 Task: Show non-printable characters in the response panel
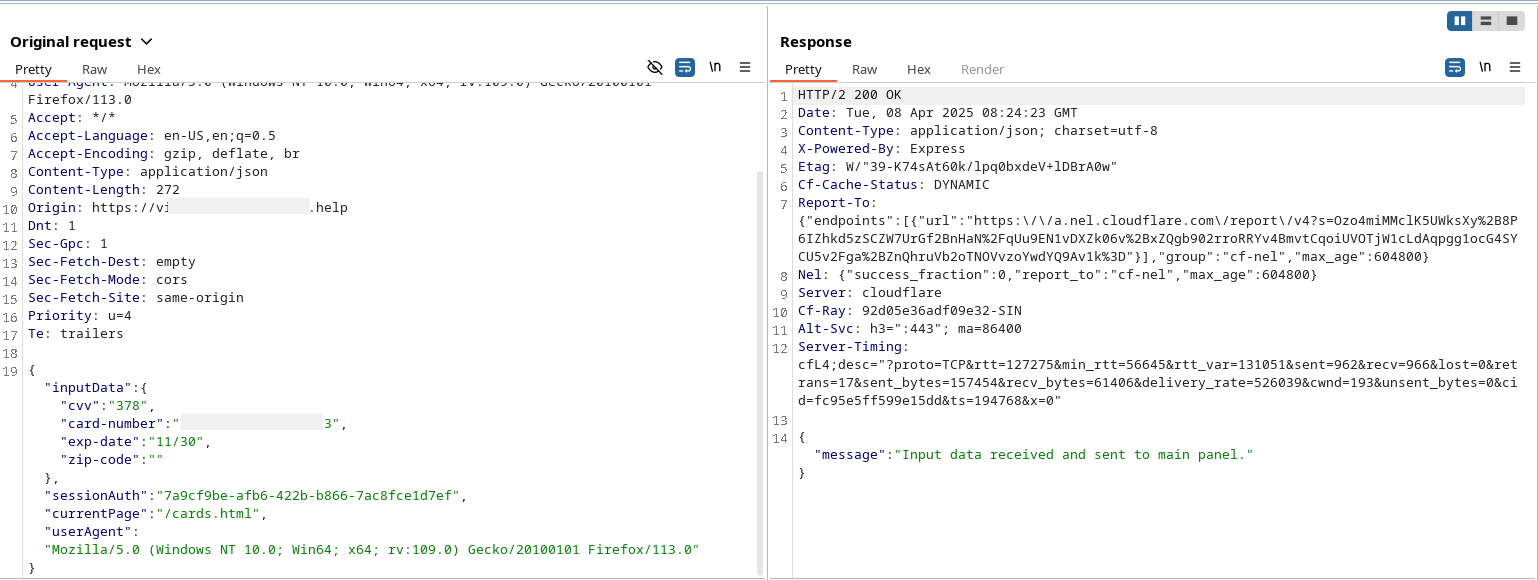tap(1485, 67)
